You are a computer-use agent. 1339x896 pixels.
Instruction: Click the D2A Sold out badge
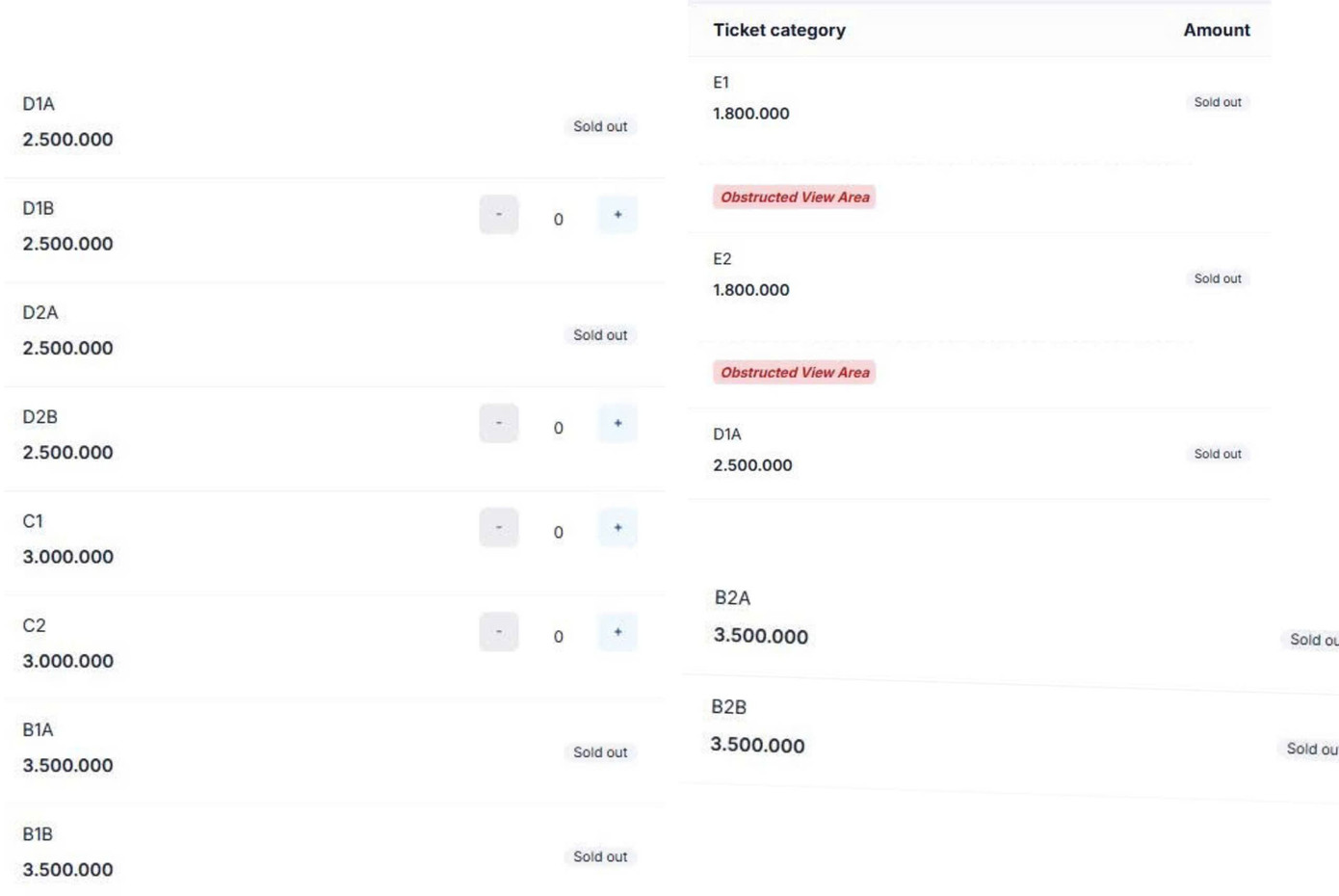(599, 335)
